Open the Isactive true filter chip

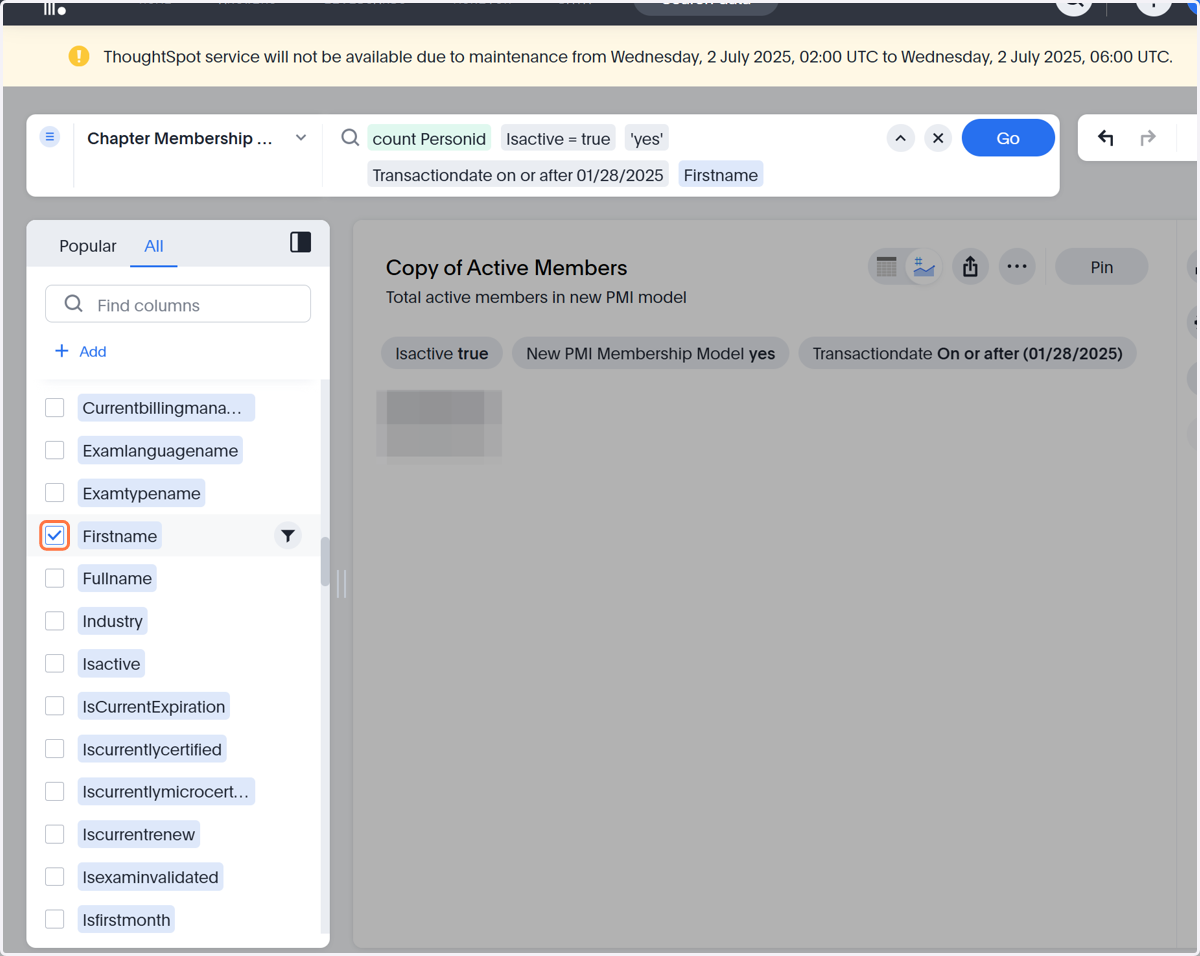[x=442, y=353]
